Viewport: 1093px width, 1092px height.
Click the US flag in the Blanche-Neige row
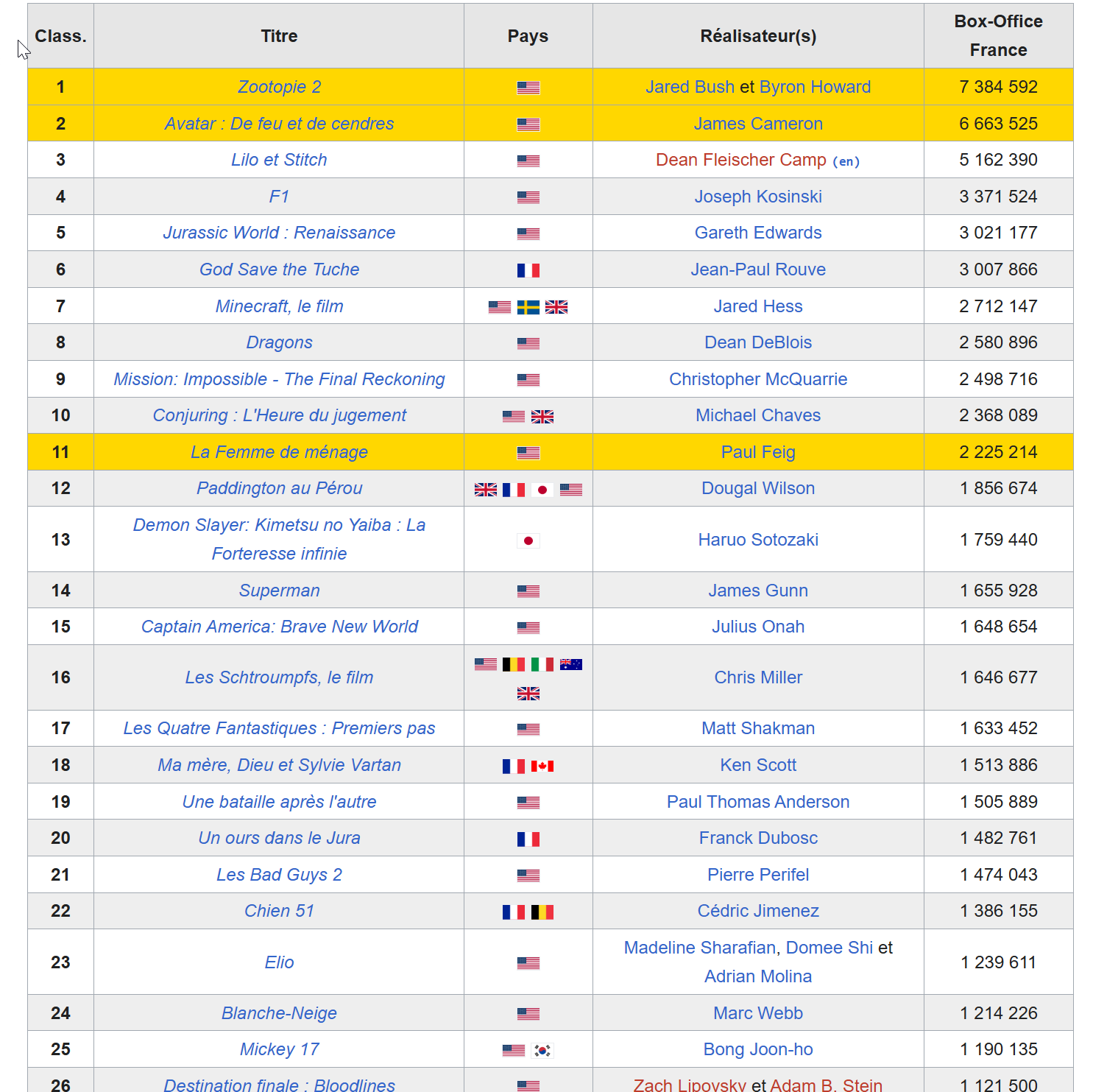pos(528,1014)
